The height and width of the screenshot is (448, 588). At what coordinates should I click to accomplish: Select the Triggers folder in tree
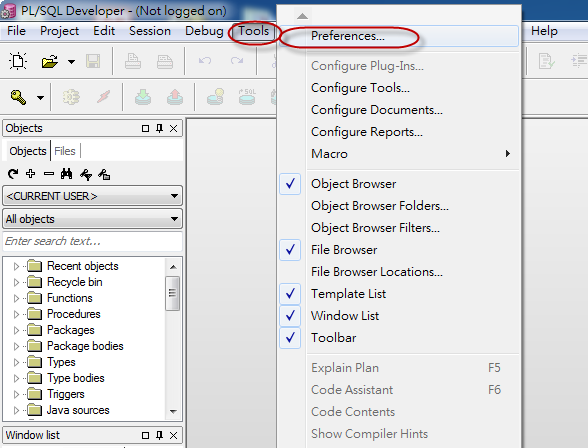[x=66, y=394]
